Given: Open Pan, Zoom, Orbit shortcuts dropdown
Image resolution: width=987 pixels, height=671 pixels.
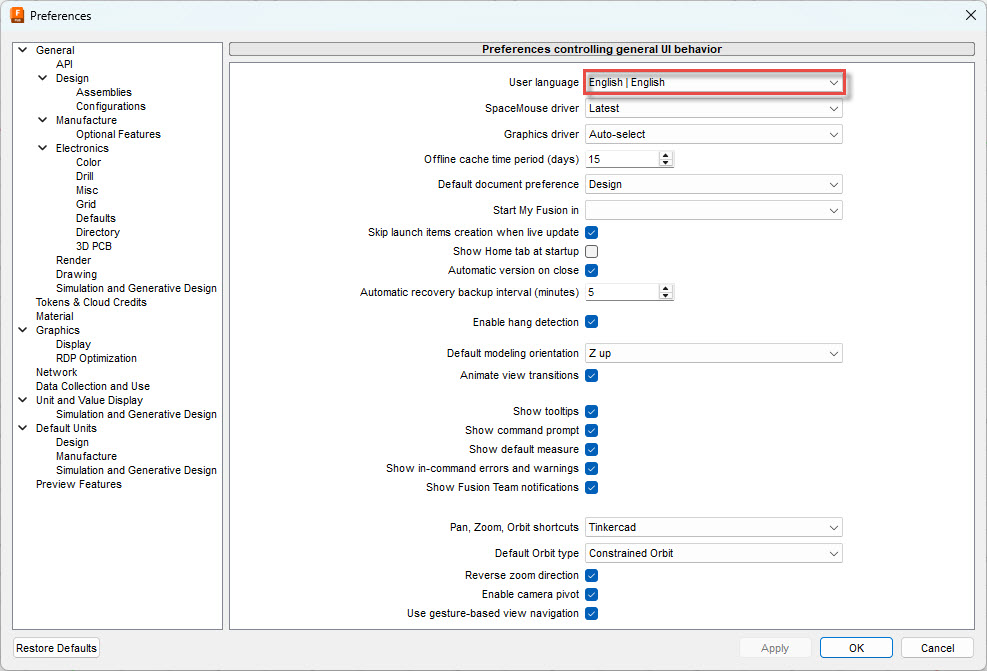Looking at the screenshot, I should tap(714, 527).
